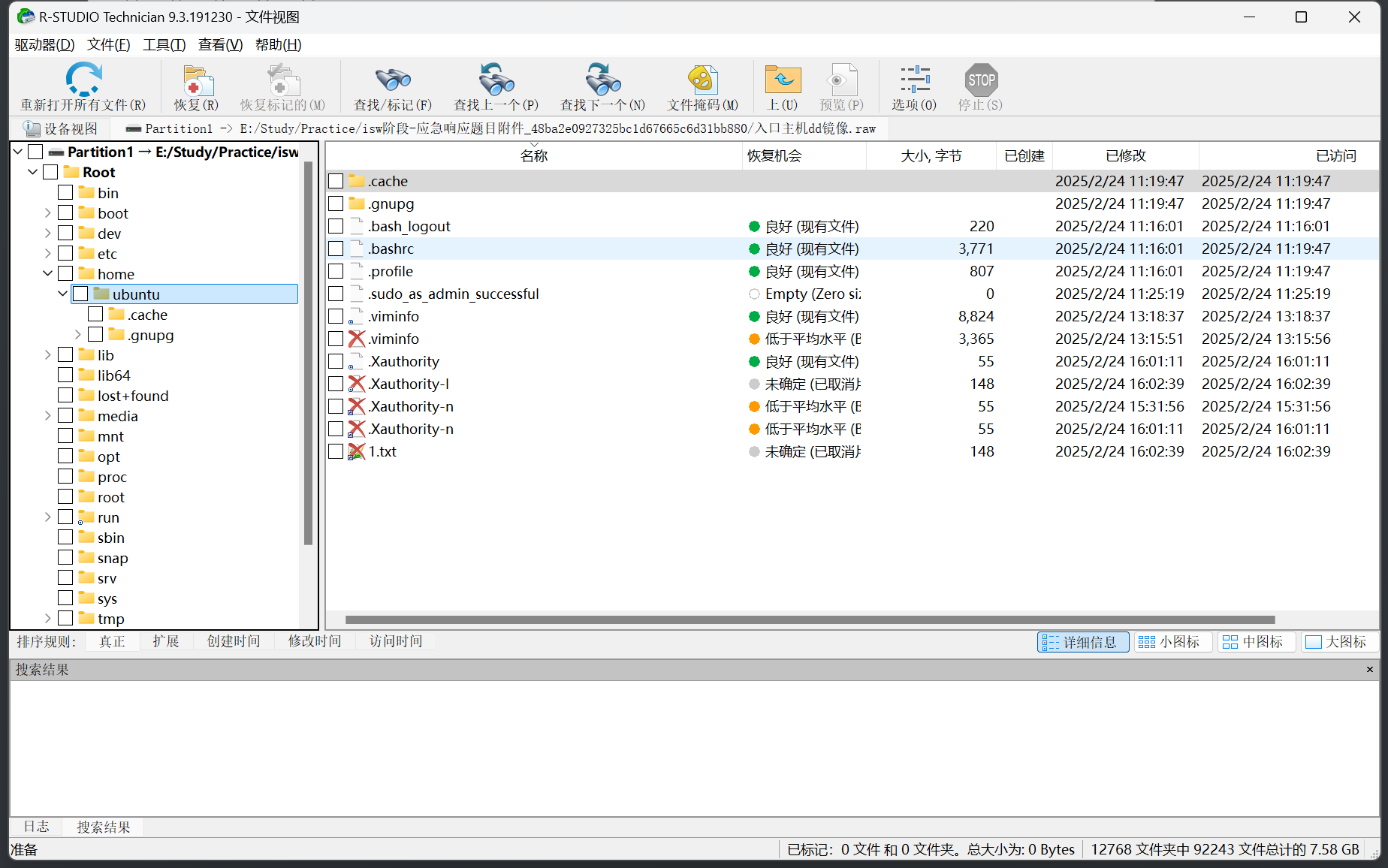Click the R-Studio application icon in title bar
This screenshot has height=868, width=1388.
coord(26,17)
